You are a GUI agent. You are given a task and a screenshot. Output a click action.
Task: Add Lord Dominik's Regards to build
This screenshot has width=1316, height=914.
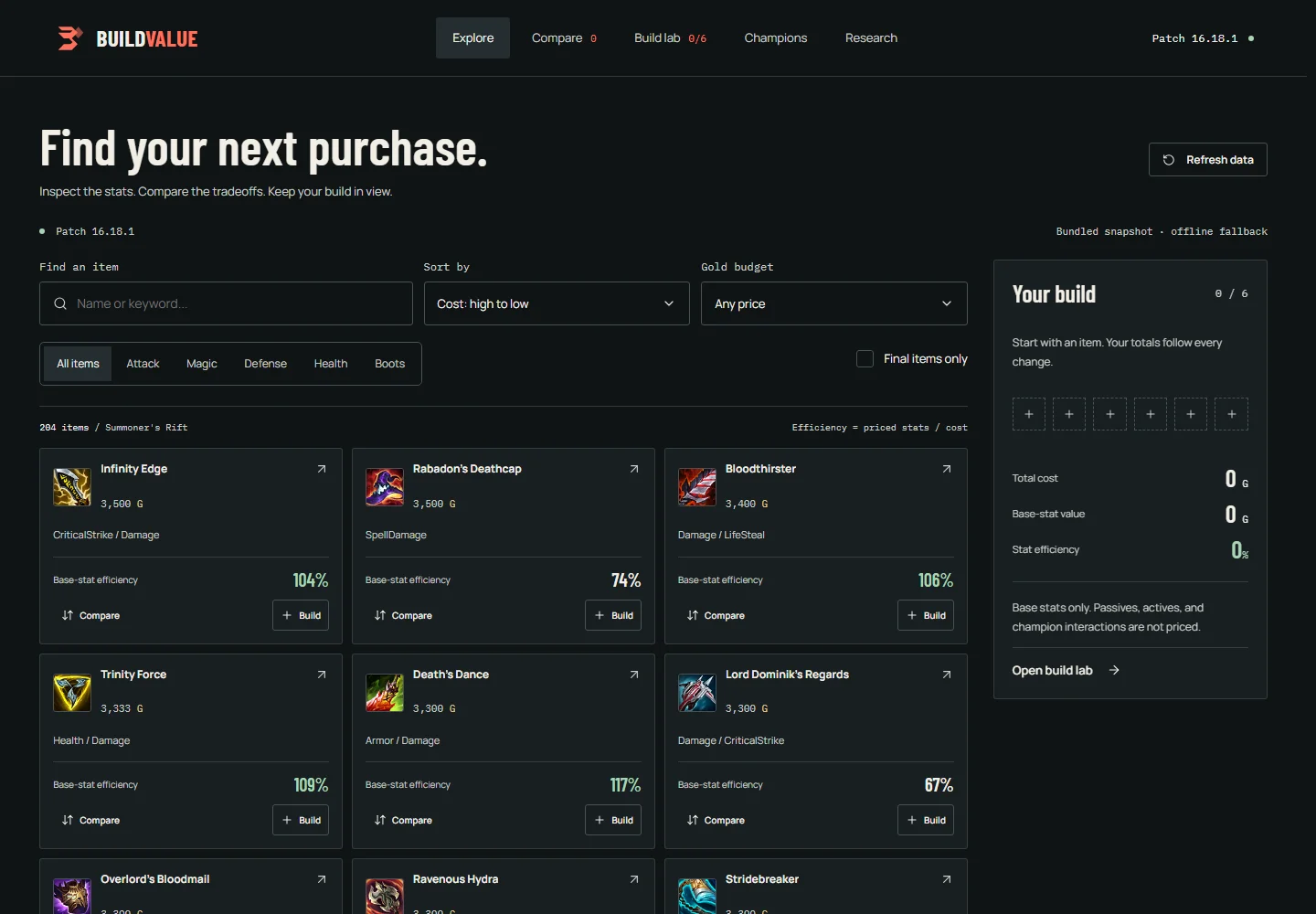point(926,820)
